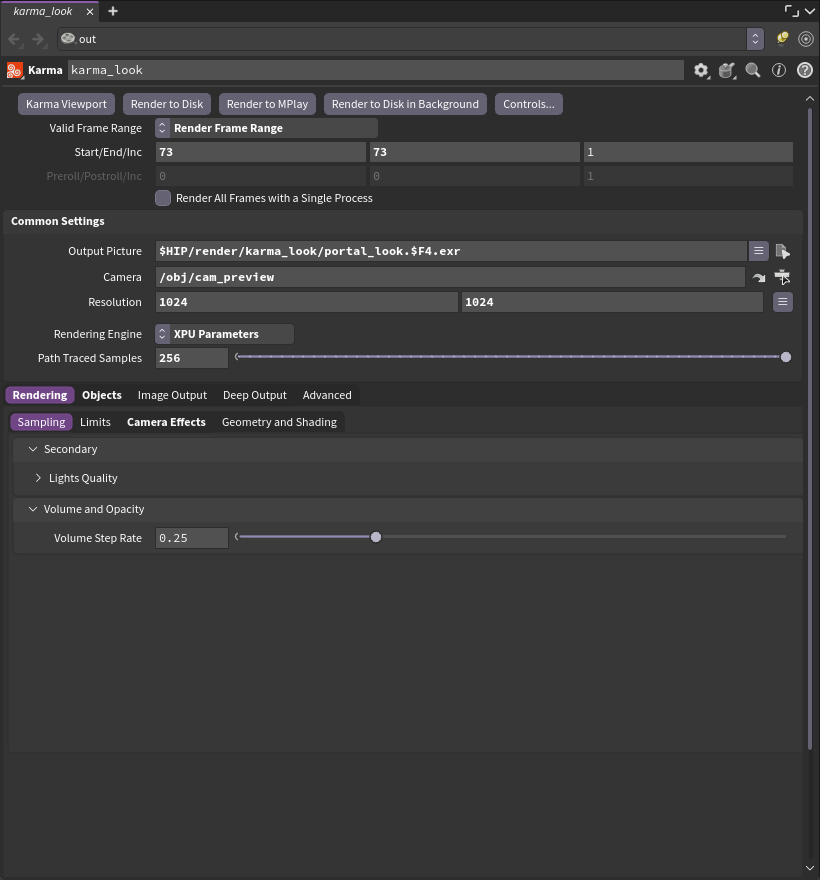Click the Path Traced Samples slider handle
Image resolution: width=820 pixels, height=880 pixels.
(786, 357)
